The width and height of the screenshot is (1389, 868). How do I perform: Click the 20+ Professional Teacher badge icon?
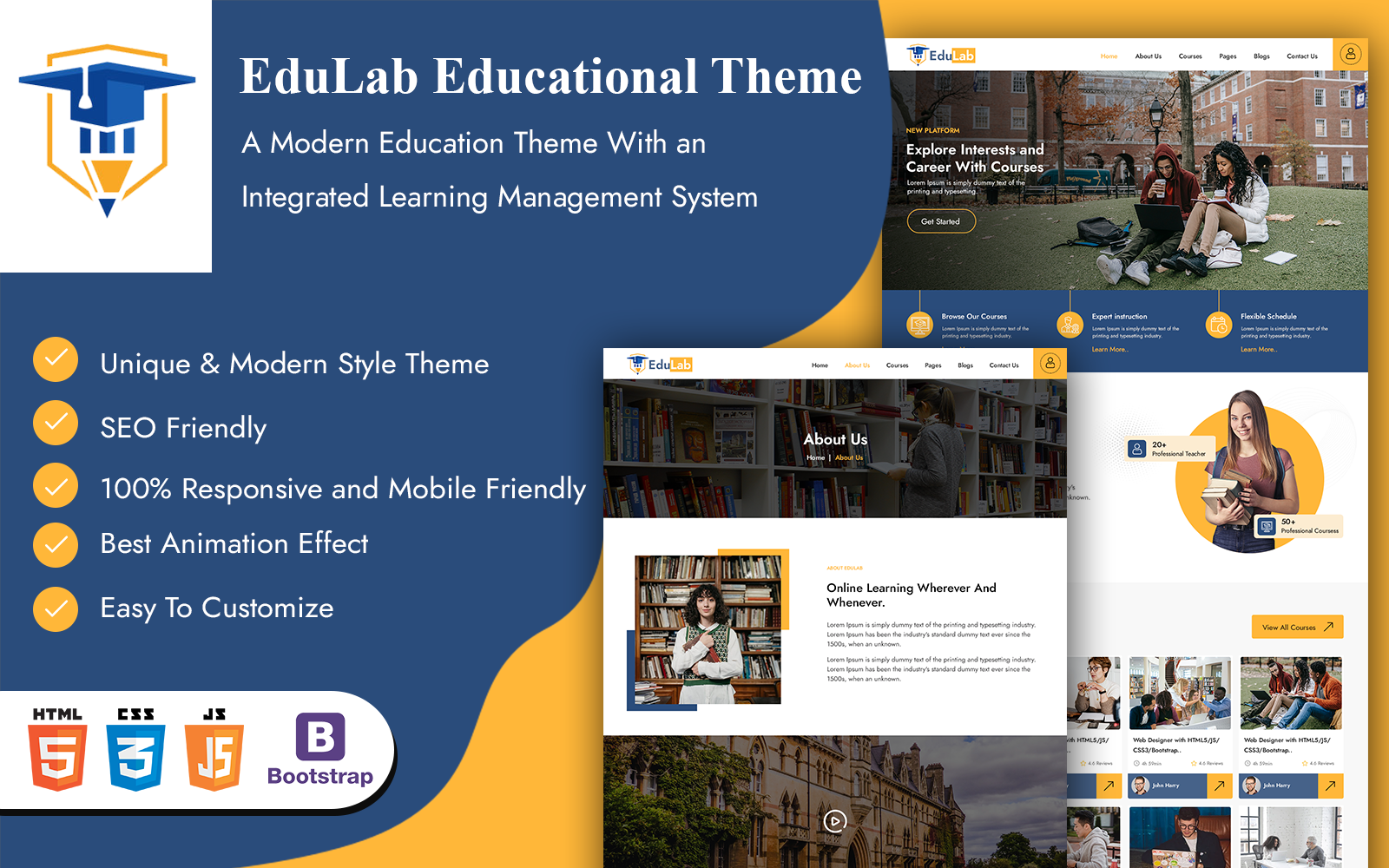pyautogui.click(x=1137, y=449)
